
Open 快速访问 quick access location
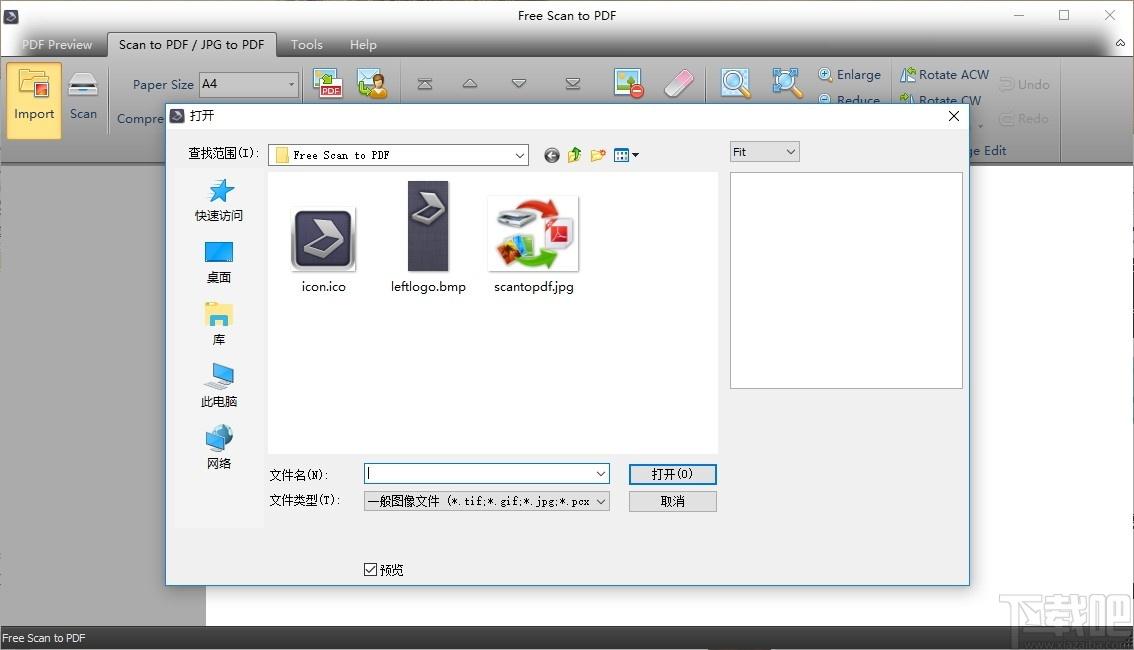219,200
